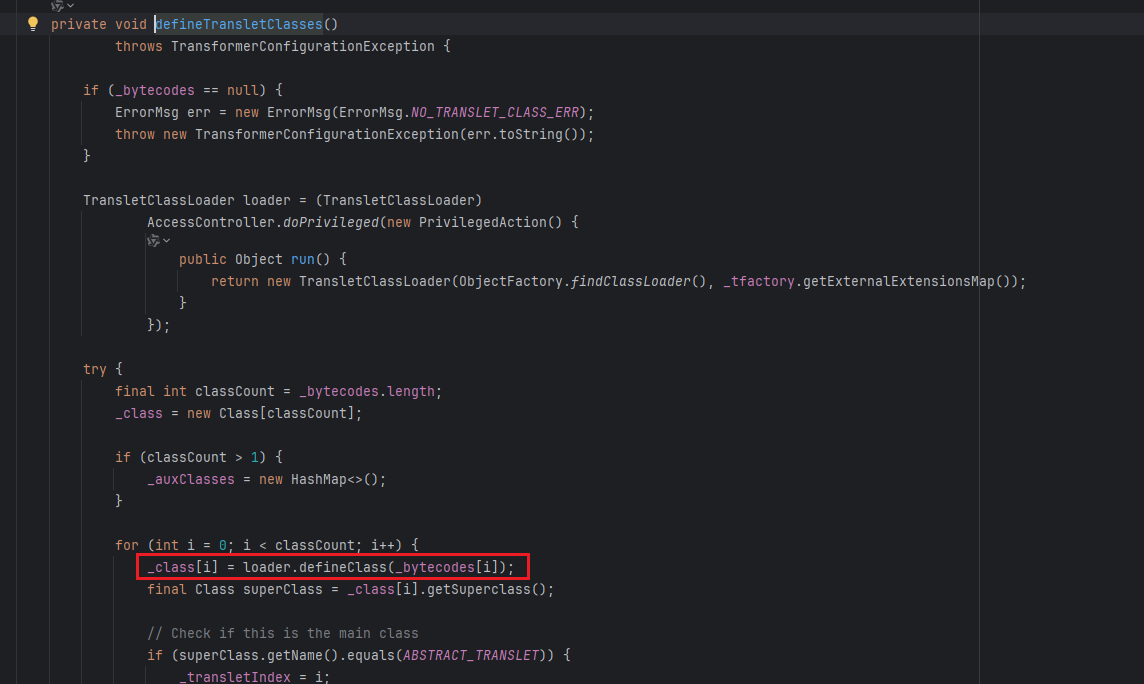1144x684 pixels.
Task: Open the chevron dropdown above public Object run
Action: pyautogui.click(x=166, y=240)
